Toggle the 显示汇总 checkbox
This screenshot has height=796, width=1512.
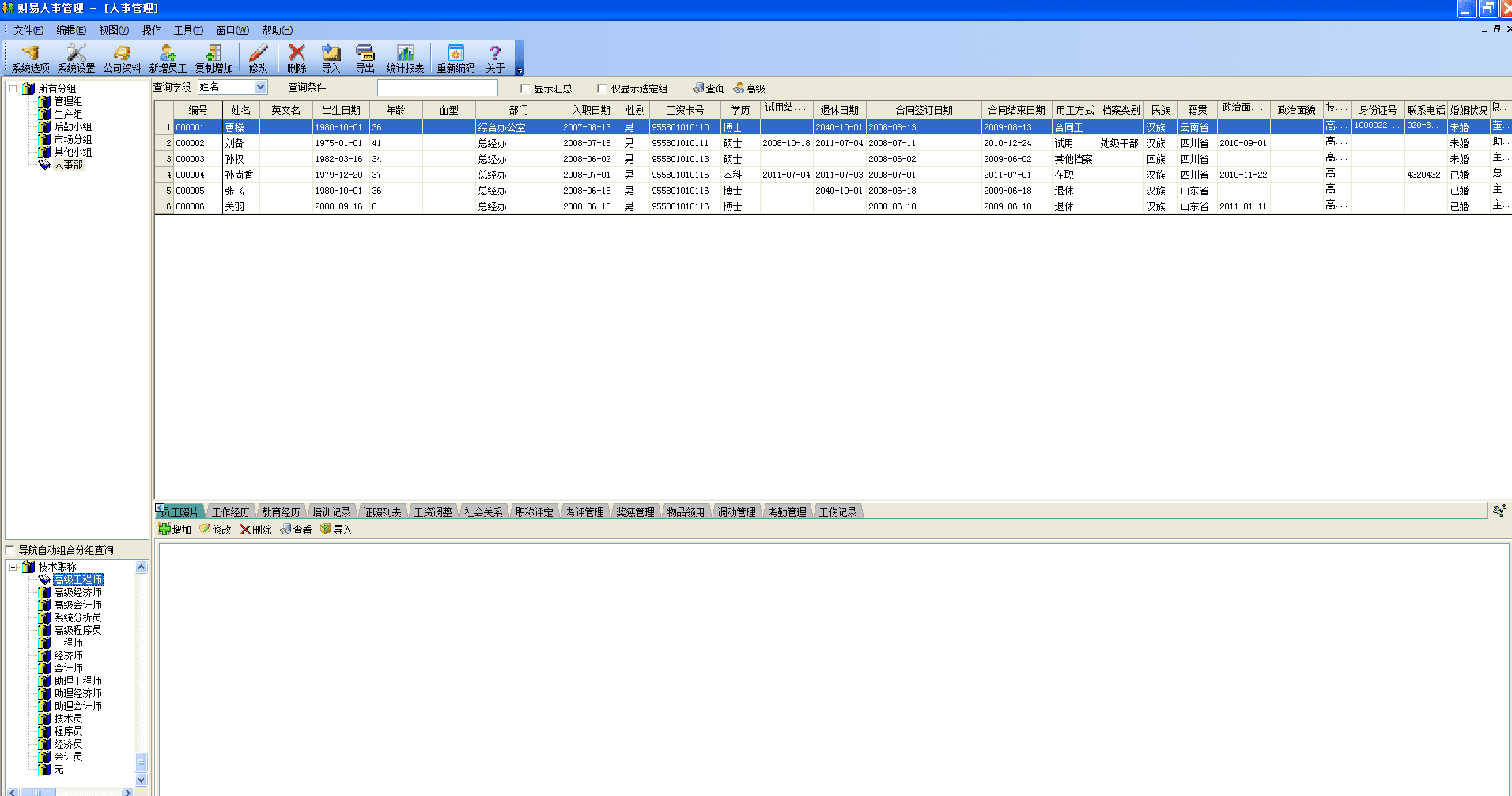tap(525, 89)
